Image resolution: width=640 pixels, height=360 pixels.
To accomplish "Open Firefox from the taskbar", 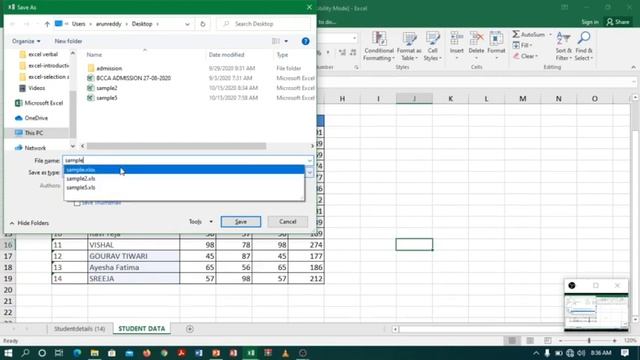I will 147,353.
